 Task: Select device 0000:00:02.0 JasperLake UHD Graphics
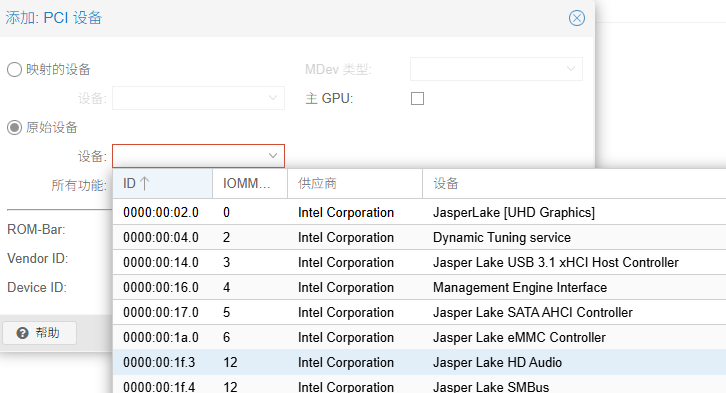[x=419, y=212]
